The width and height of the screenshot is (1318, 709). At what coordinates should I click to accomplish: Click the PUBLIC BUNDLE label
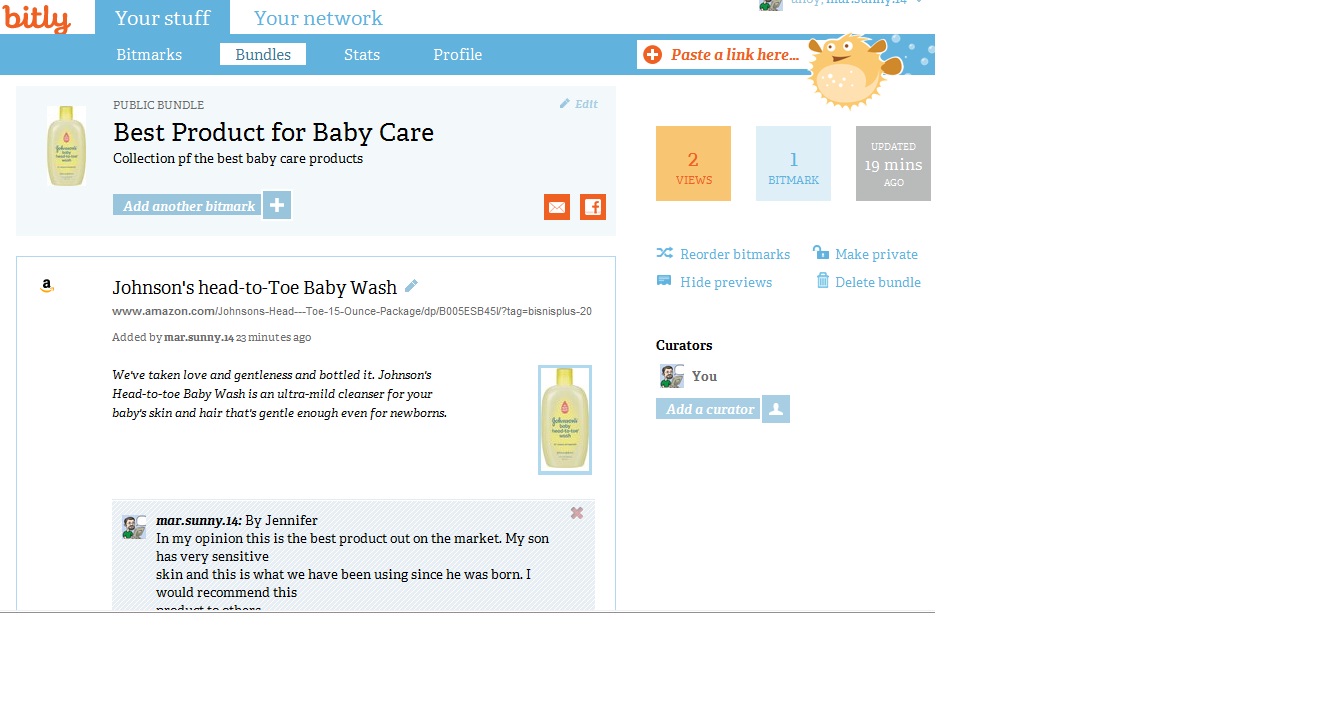158,105
